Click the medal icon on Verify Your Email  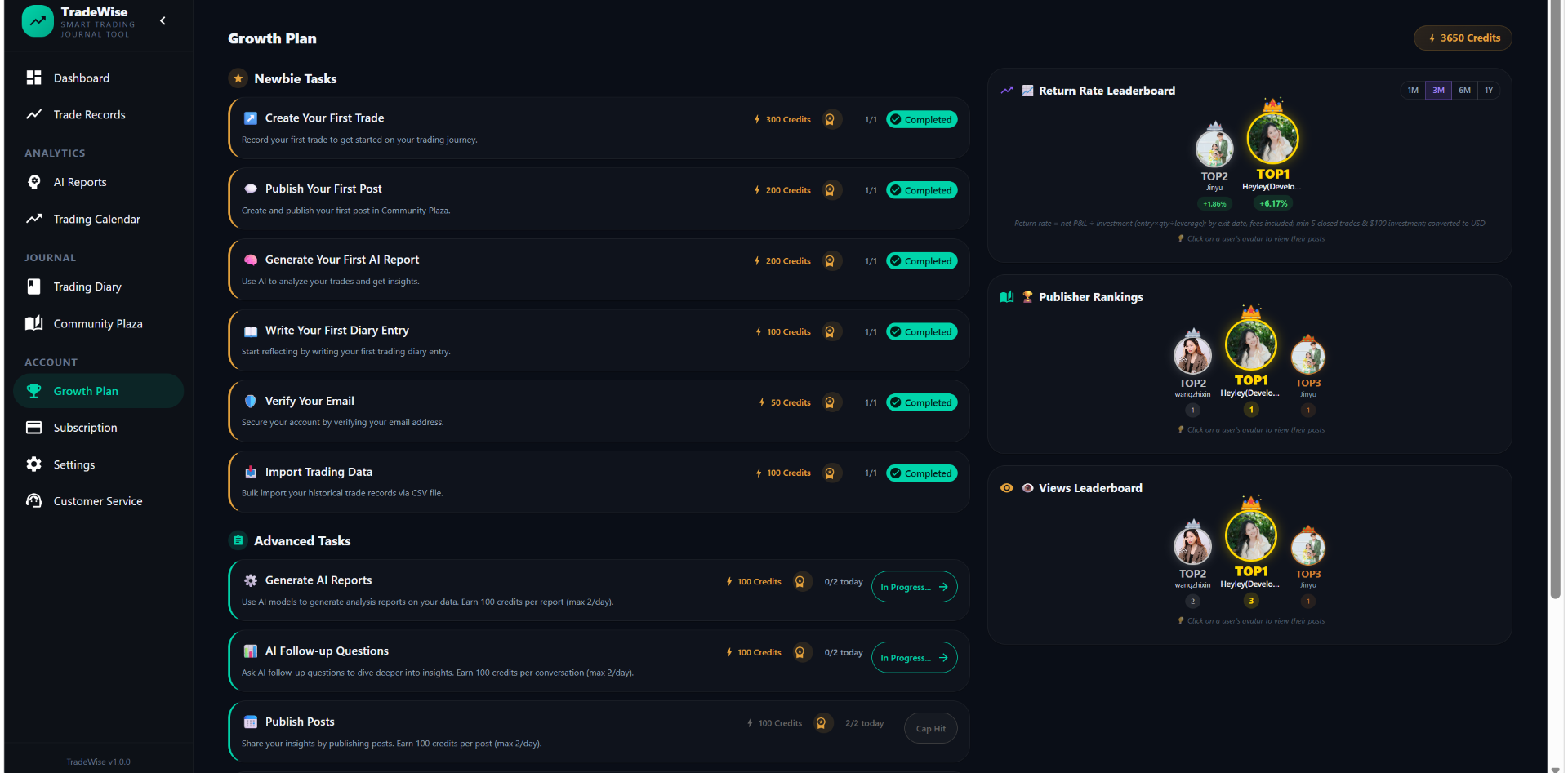click(x=830, y=402)
